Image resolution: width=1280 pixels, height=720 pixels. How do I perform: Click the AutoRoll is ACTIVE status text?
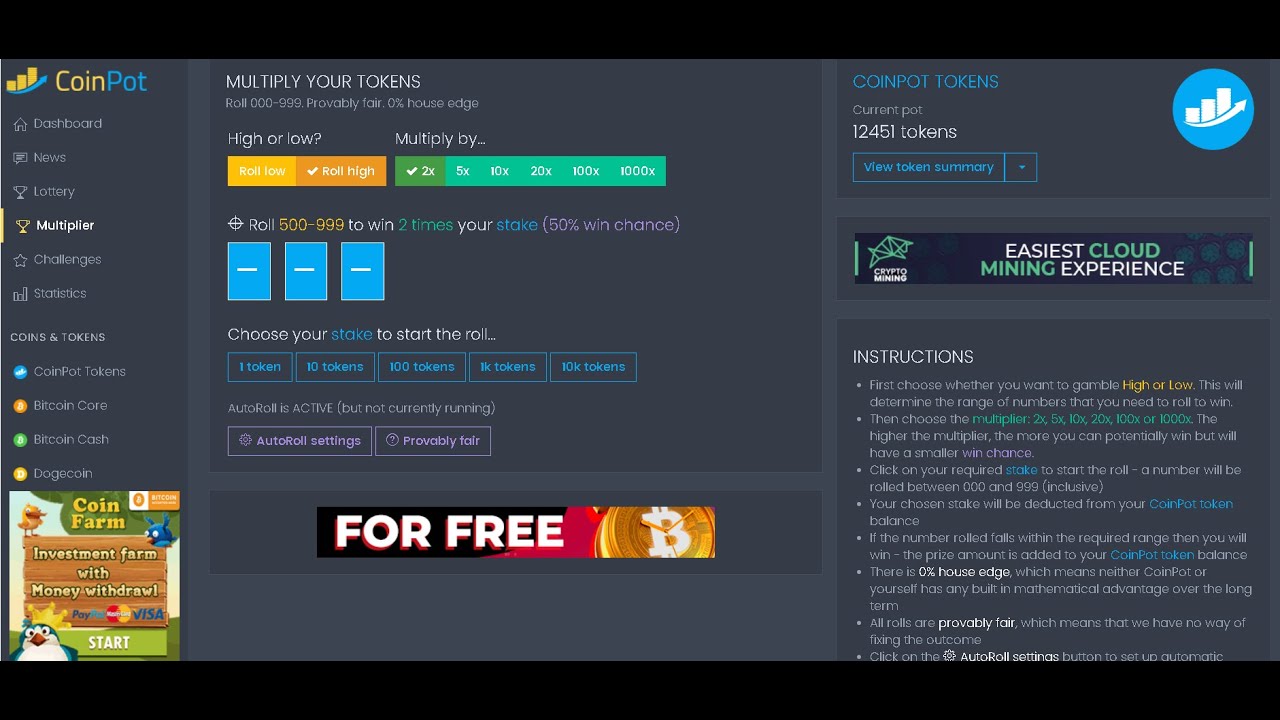pos(361,408)
